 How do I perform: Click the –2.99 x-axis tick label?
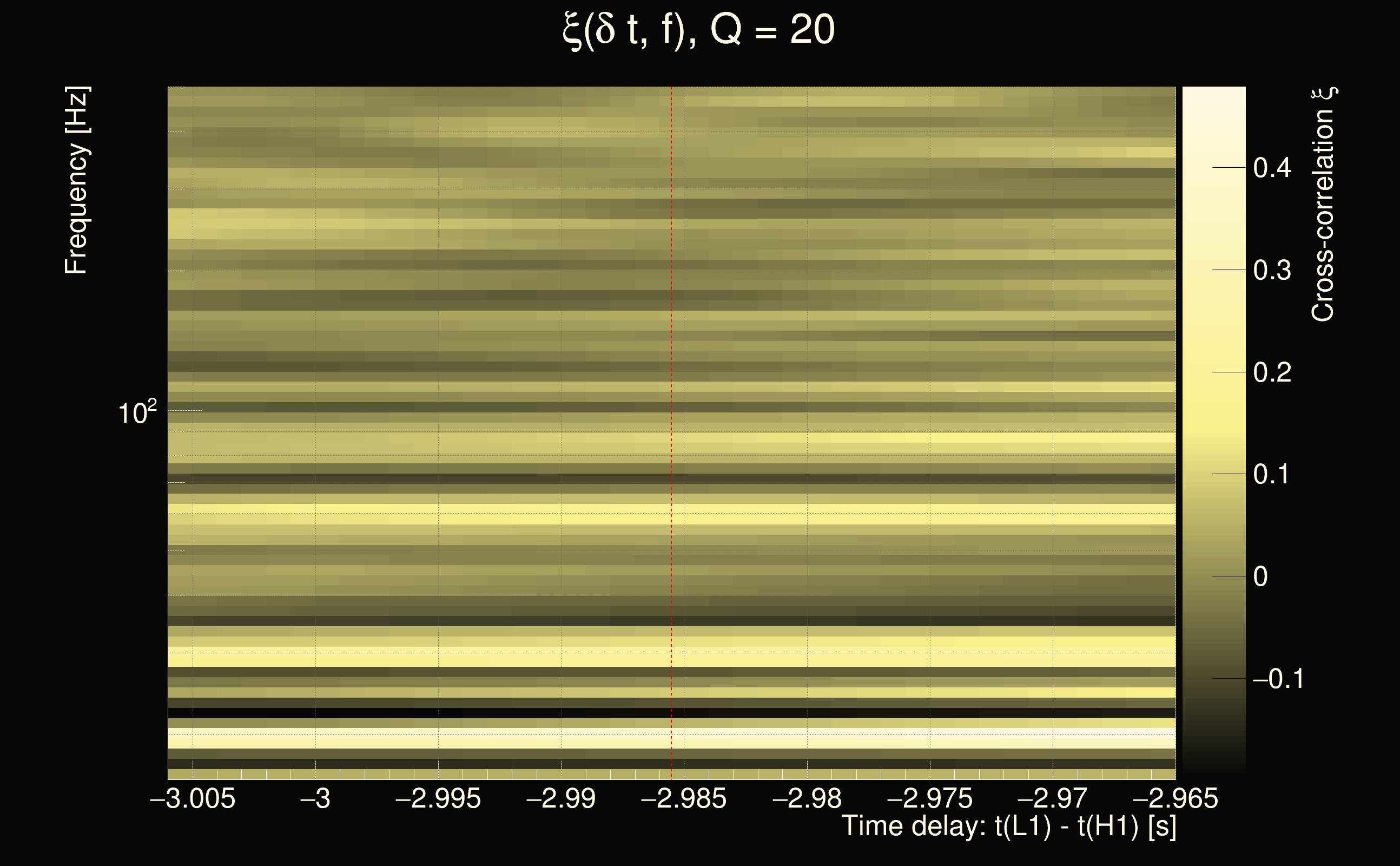click(561, 798)
